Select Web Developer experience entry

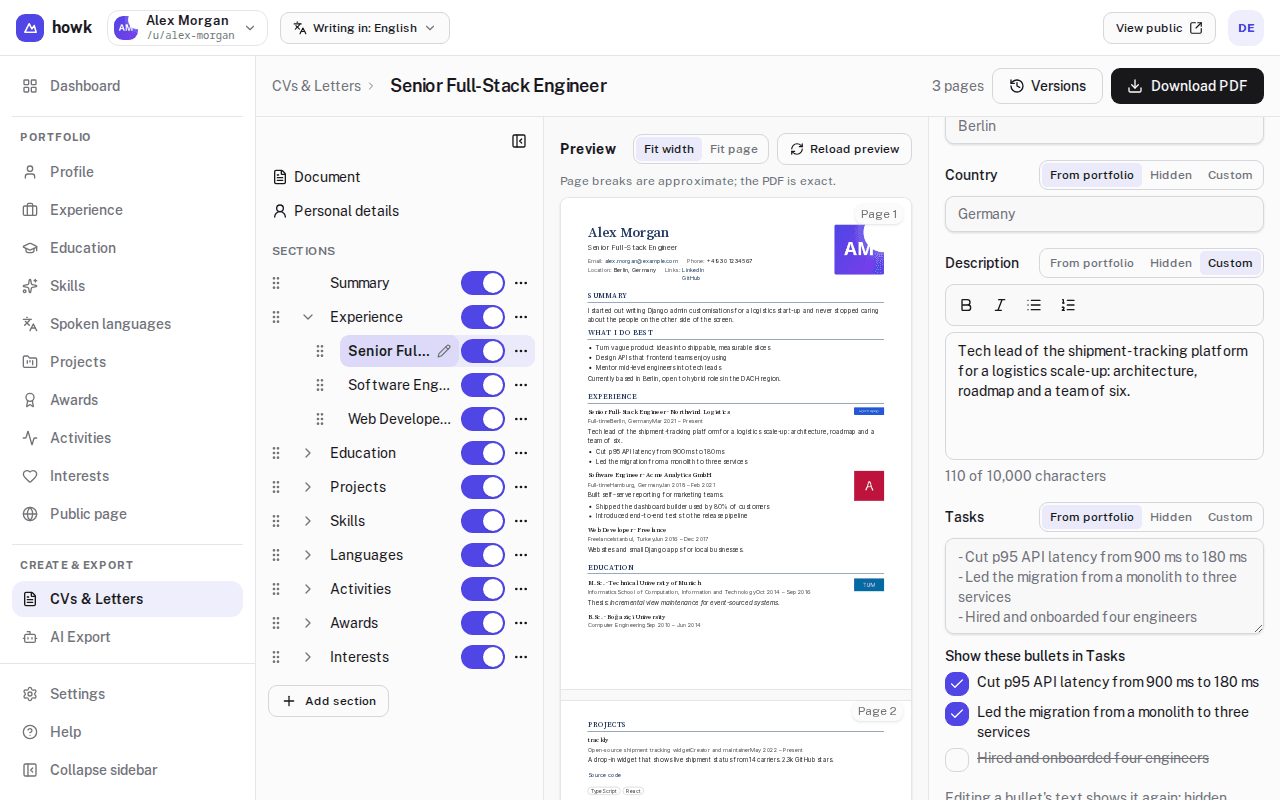click(x=399, y=419)
